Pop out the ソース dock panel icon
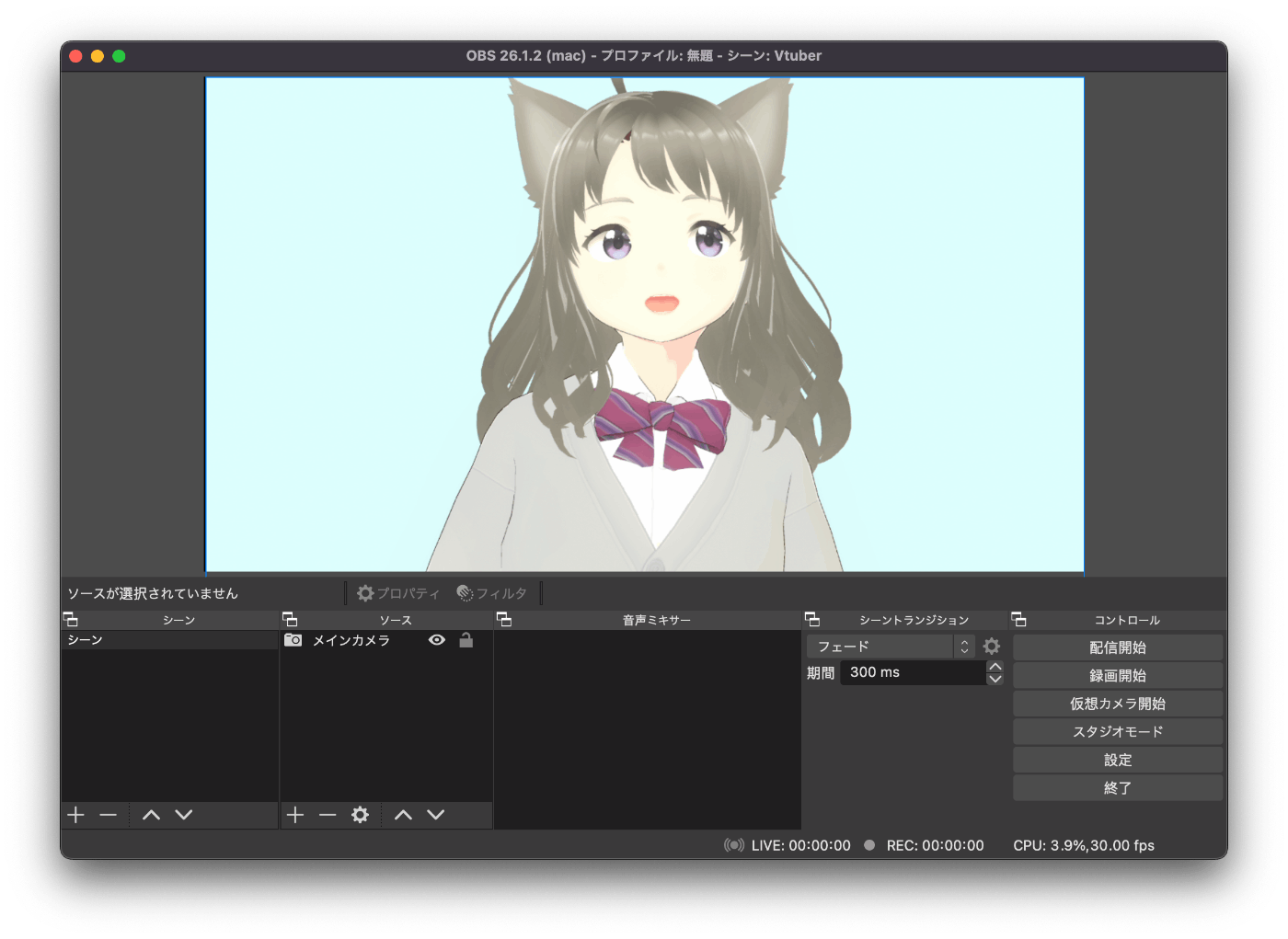 290,620
